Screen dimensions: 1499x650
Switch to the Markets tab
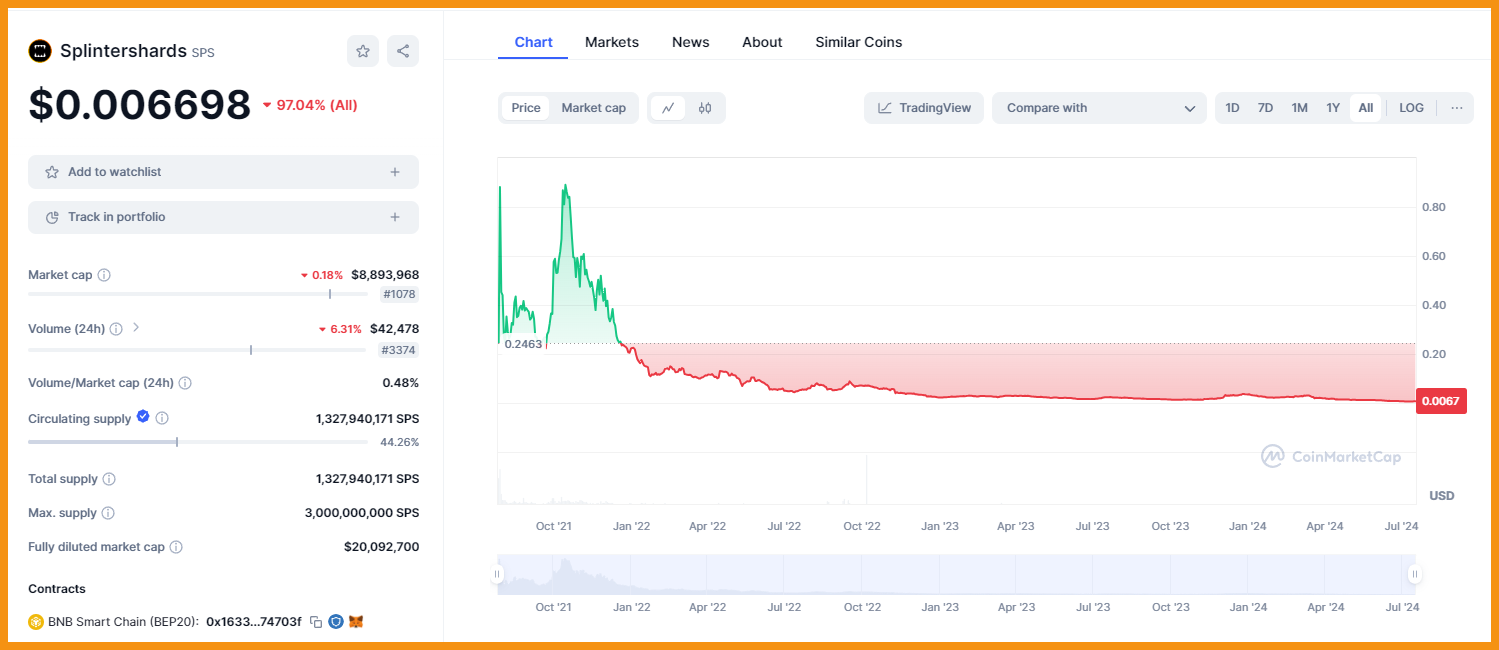click(x=612, y=42)
